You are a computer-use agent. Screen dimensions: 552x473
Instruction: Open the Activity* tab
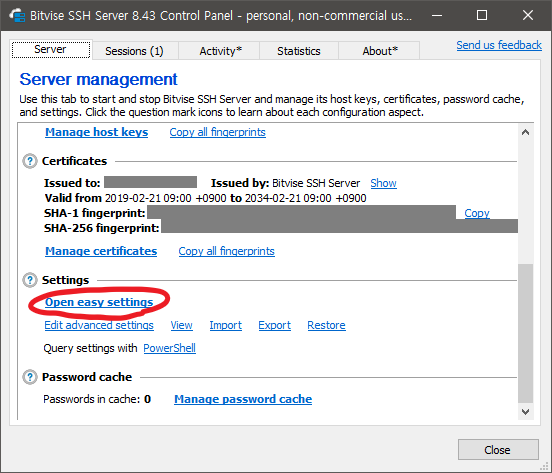tap(220, 51)
